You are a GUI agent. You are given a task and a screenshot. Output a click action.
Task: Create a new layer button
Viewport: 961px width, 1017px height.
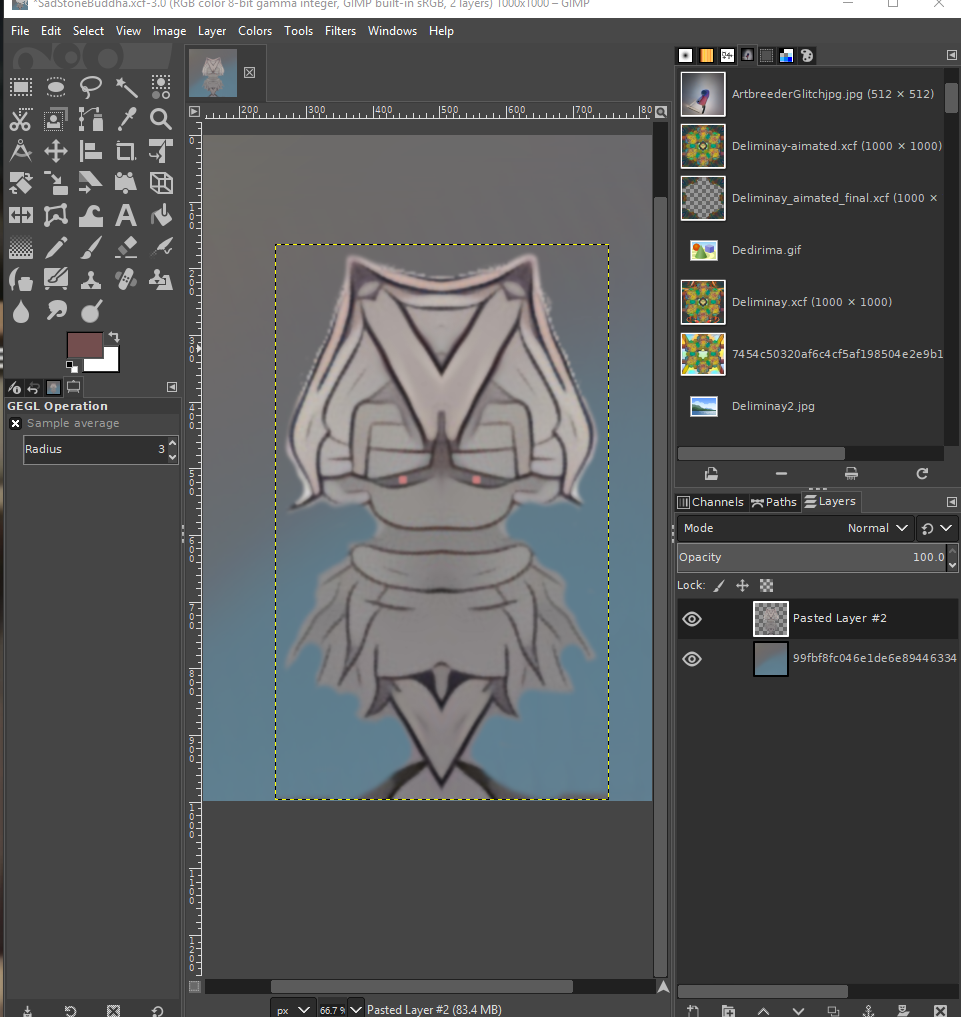click(x=693, y=1011)
